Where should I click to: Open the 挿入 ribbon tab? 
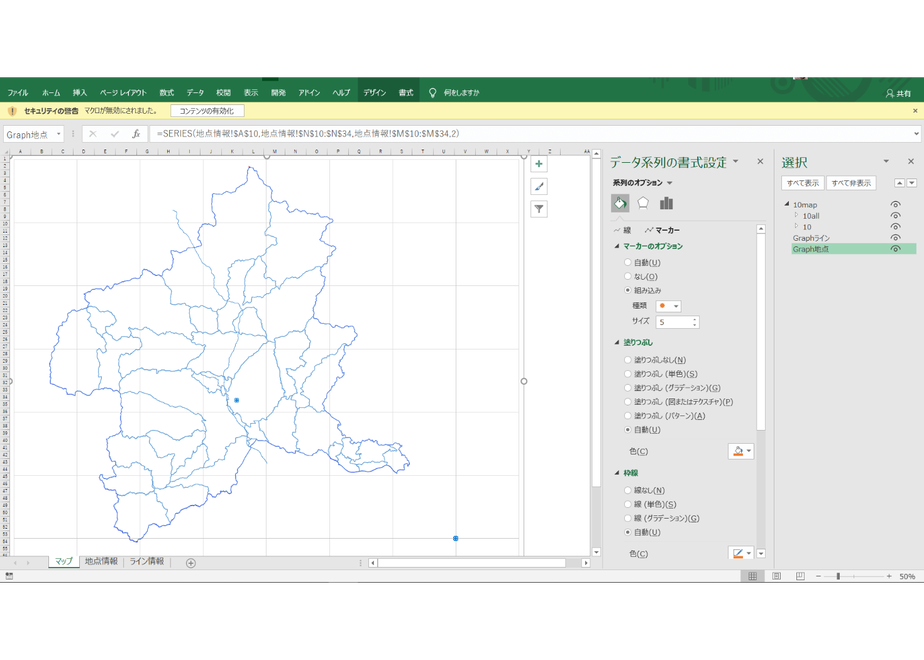(x=80, y=93)
